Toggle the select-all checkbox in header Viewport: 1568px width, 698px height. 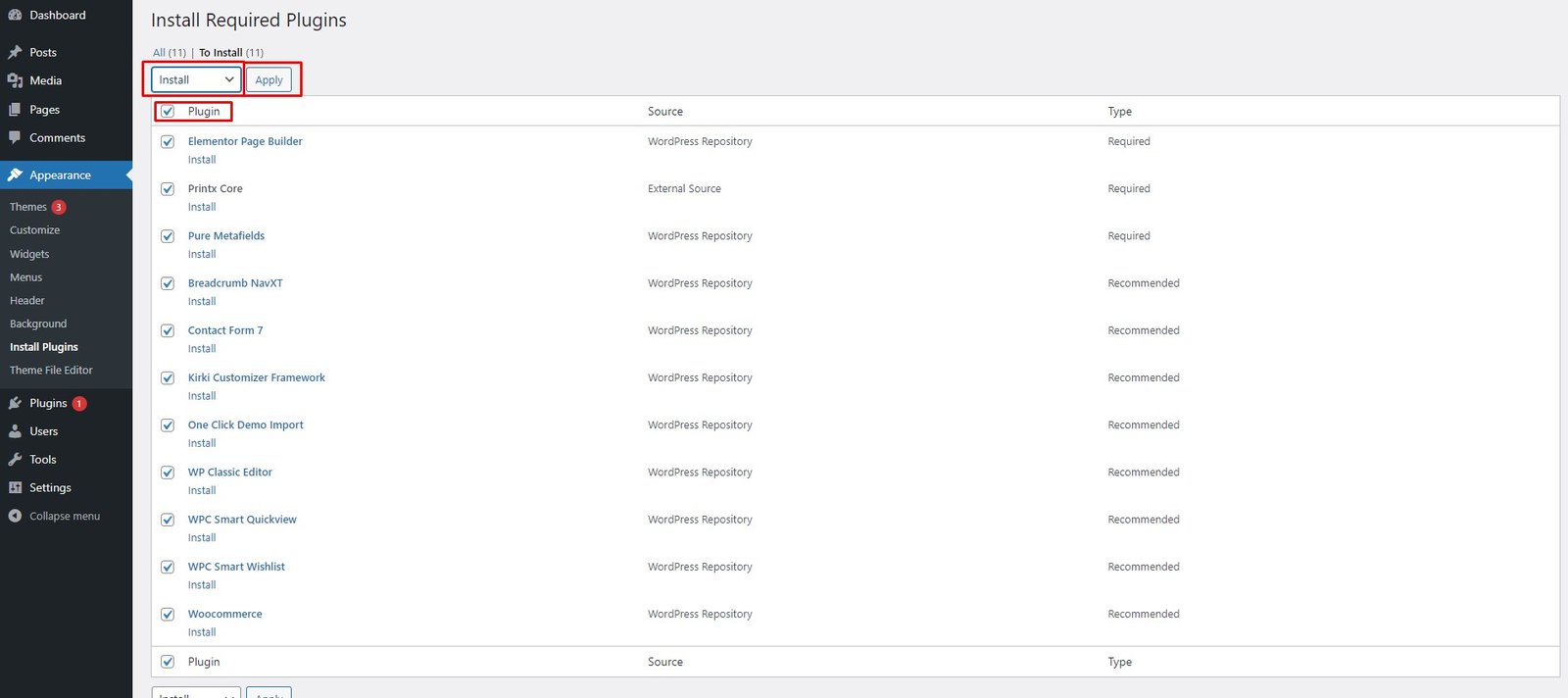click(x=168, y=112)
